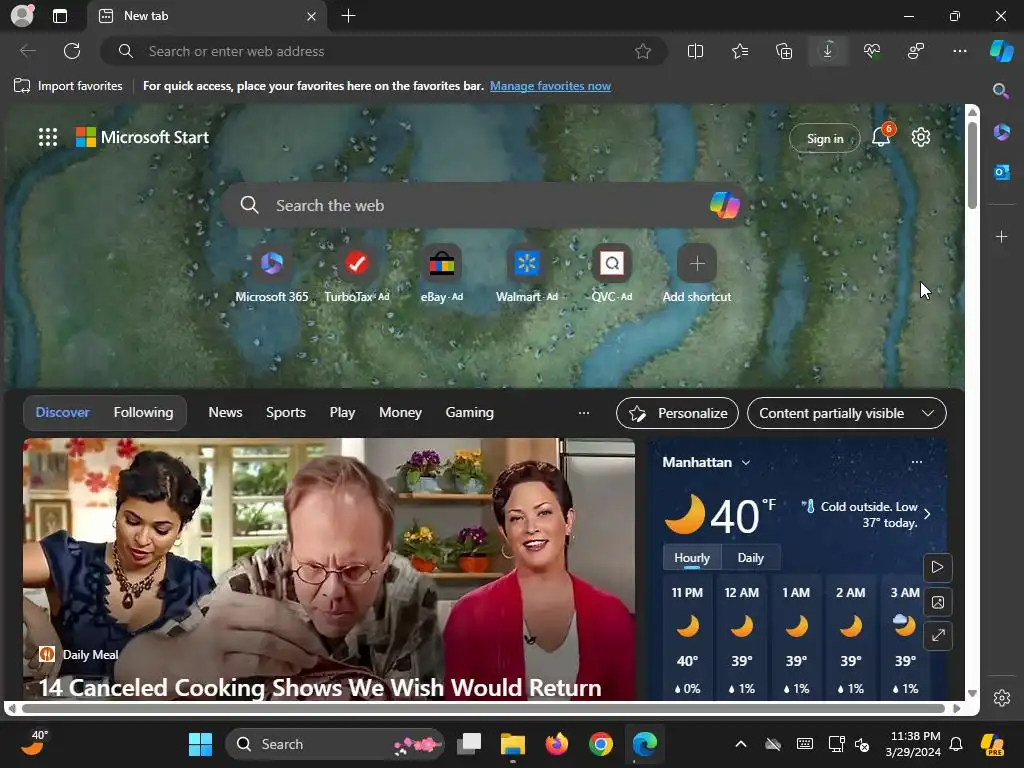Show hidden system tray icons
Viewport: 1024px width, 768px height.
tap(741, 744)
